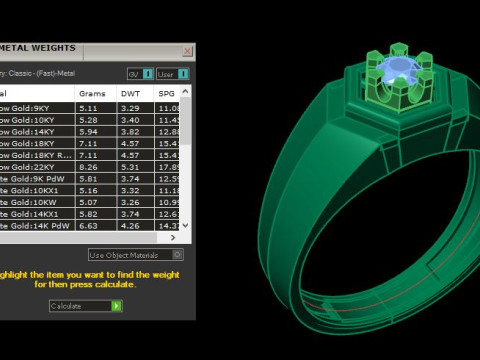The width and height of the screenshot is (480, 360).
Task: Click the 3.26 DWT value
Action: (x=130, y=202)
